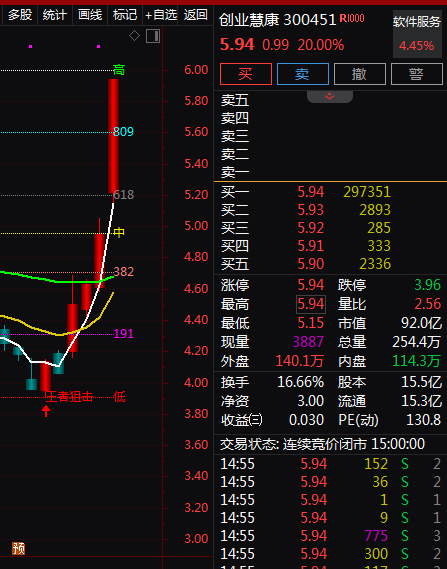
Task: Click the 卖一 row label
Action: pyautogui.click(x=235, y=172)
